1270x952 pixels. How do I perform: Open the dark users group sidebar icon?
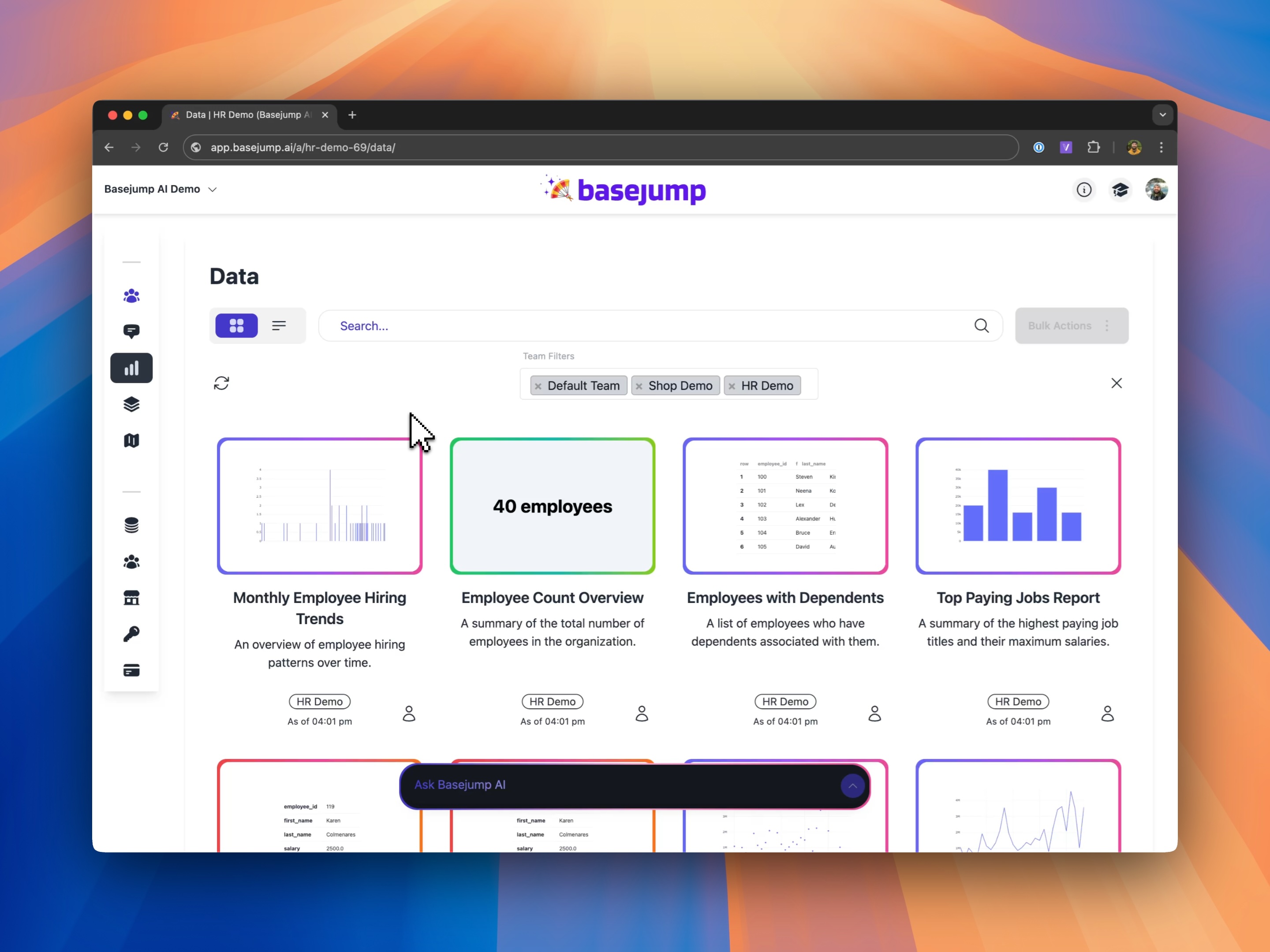[131, 562]
